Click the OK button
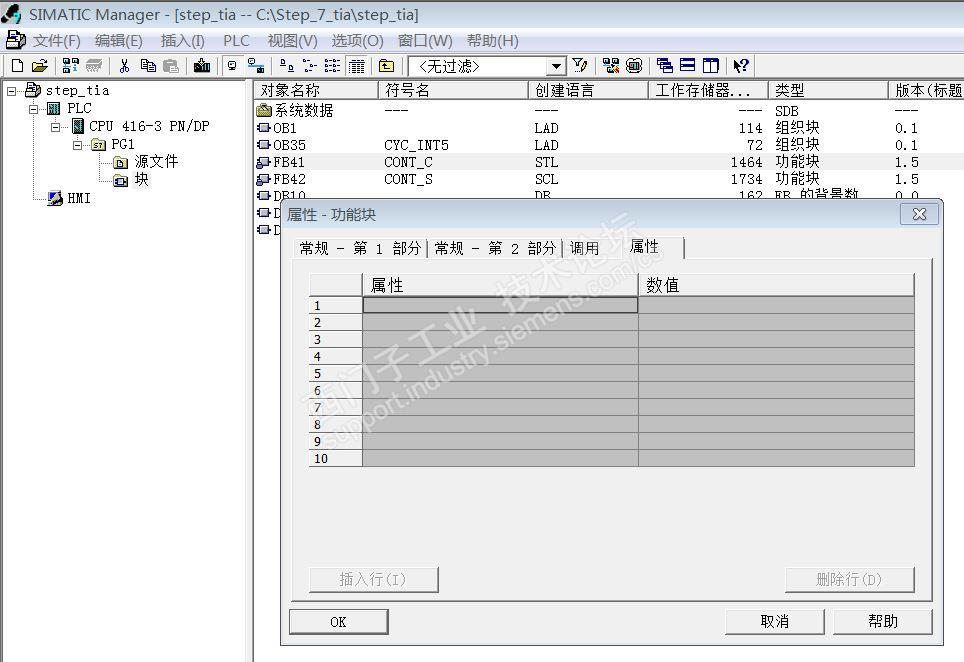This screenshot has width=964, height=662. 338,621
